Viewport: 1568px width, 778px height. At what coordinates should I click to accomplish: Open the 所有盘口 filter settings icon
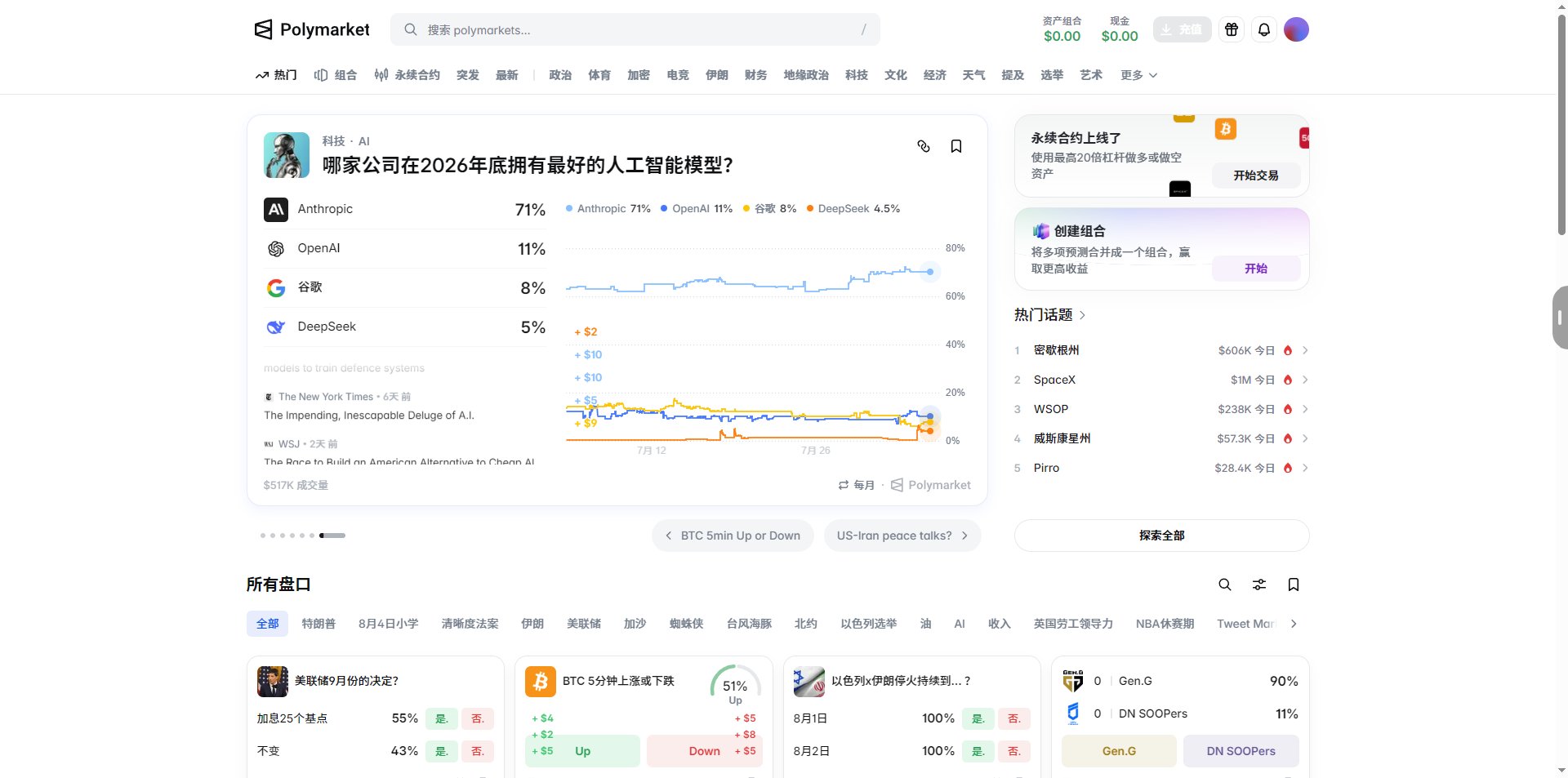(x=1259, y=585)
